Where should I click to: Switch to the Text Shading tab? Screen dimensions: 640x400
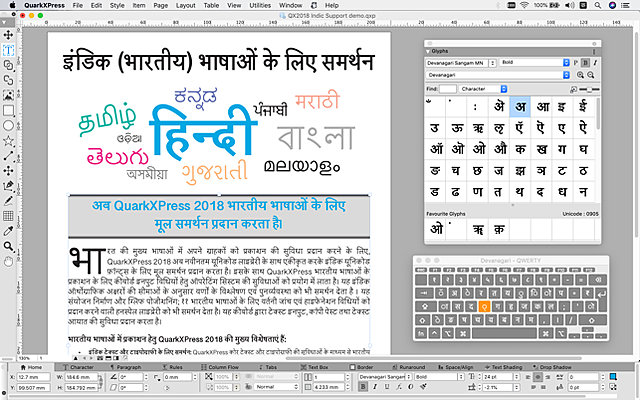[503, 367]
